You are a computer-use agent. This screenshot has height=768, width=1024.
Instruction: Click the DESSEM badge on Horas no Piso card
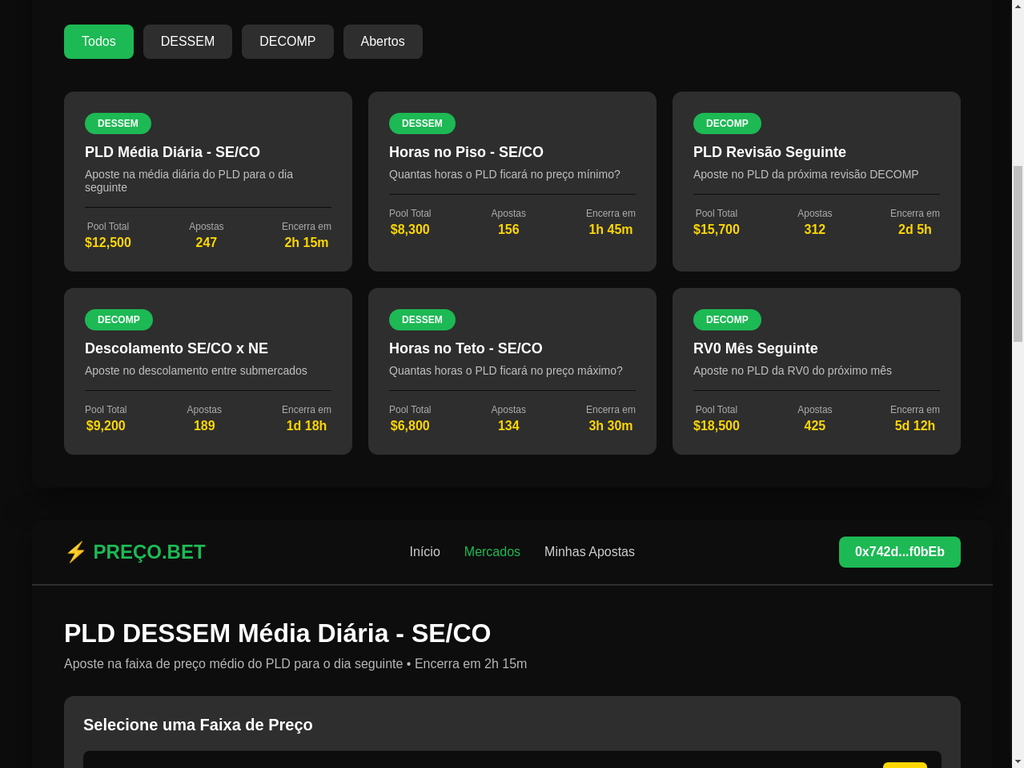[422, 124]
